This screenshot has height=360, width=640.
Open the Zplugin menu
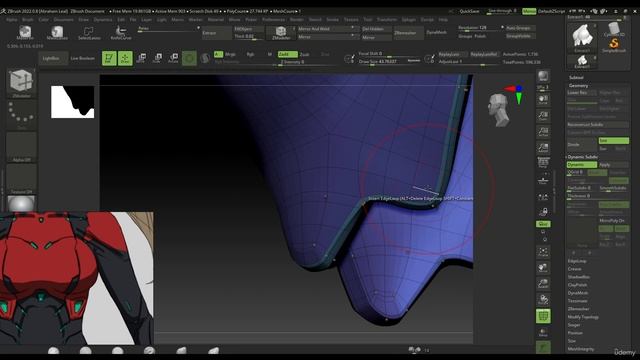[408, 20]
